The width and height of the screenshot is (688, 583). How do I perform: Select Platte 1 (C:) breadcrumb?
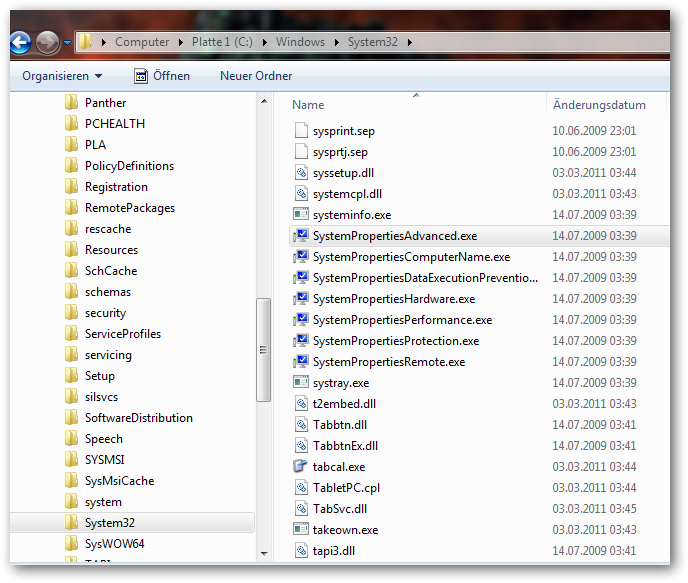(222, 42)
